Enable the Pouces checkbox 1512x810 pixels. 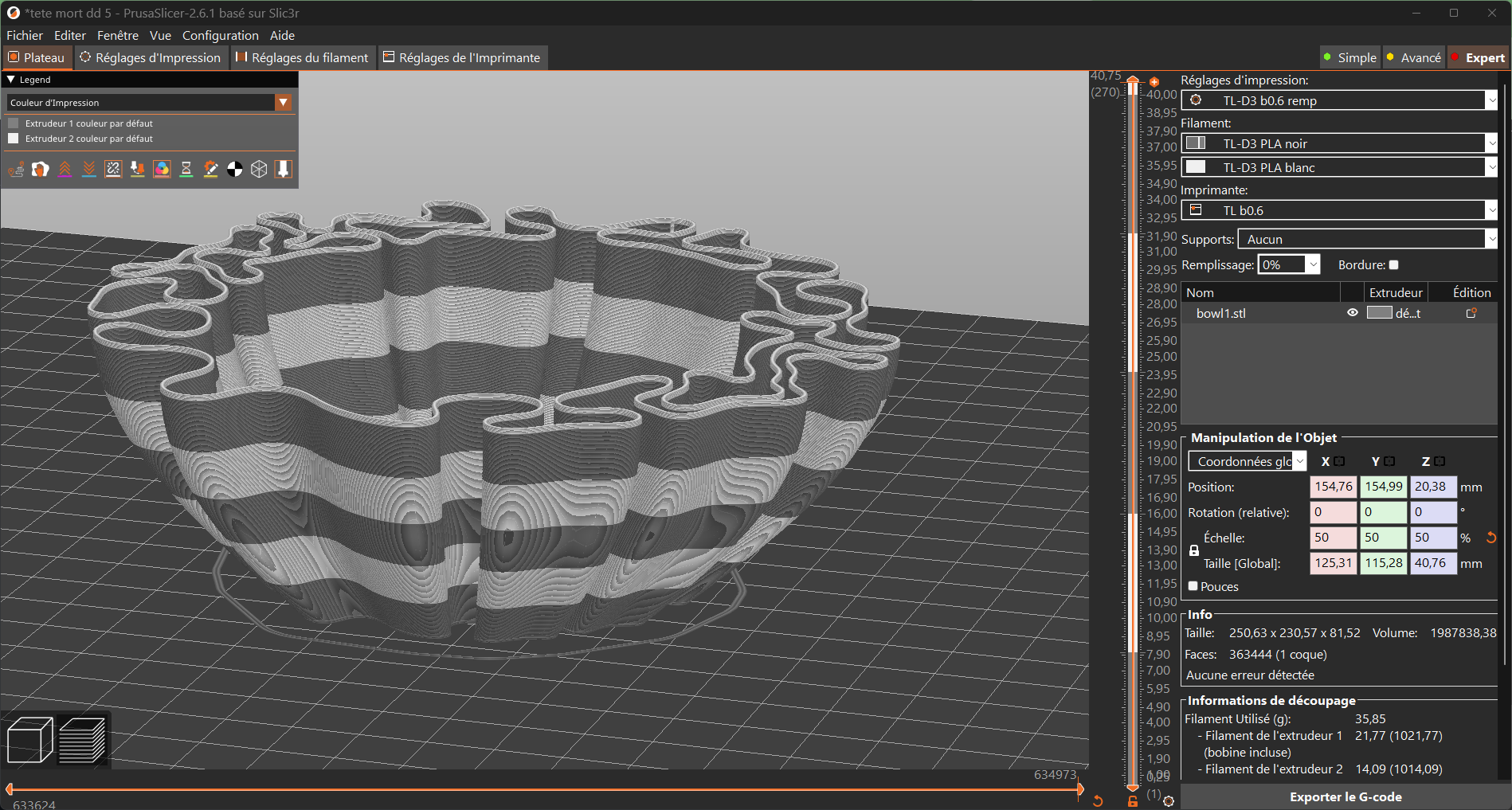[1193, 586]
